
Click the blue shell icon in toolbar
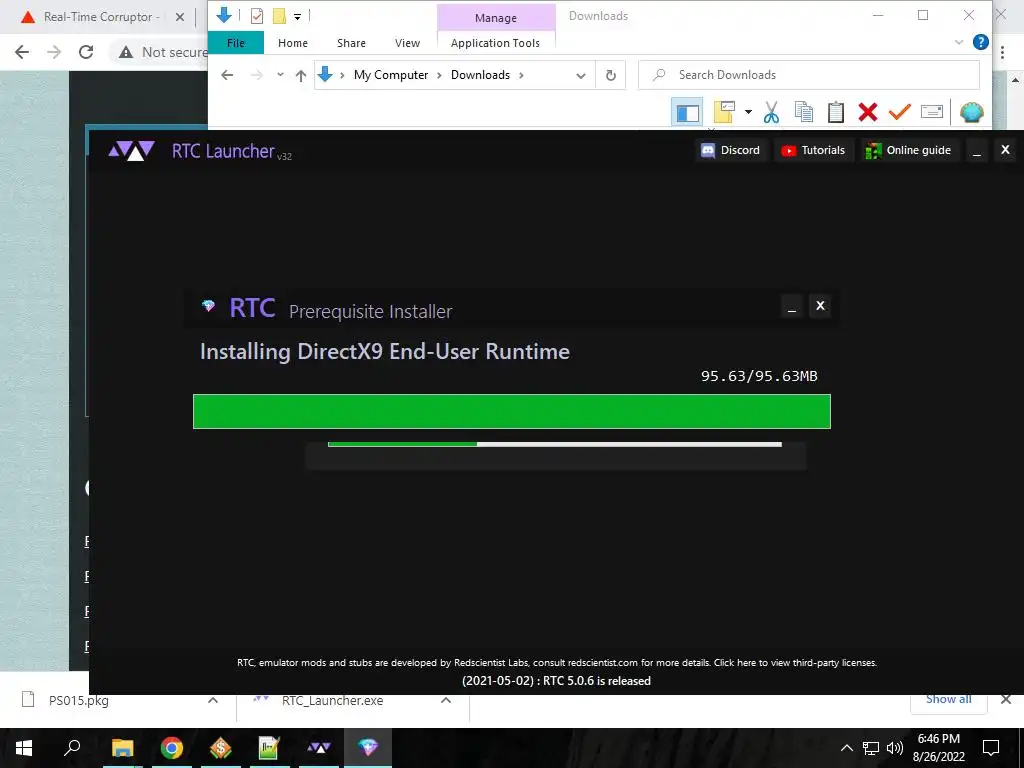tap(971, 112)
